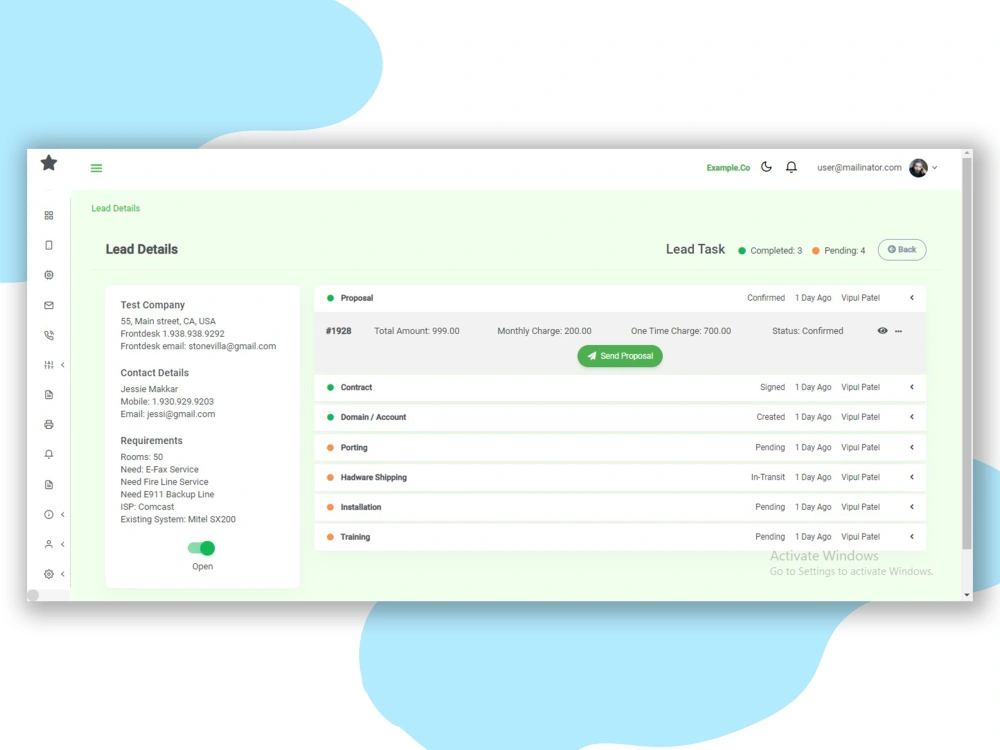Screen dimensions: 1000x750
Task: Open the mail envelope icon in sidebar
Action: 49,305
